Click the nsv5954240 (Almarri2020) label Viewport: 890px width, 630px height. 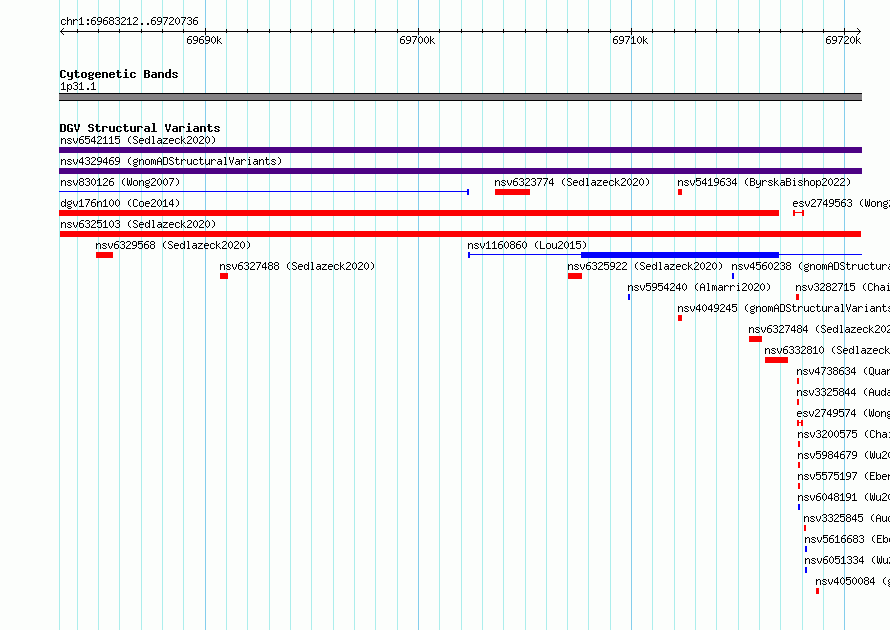tap(699, 287)
